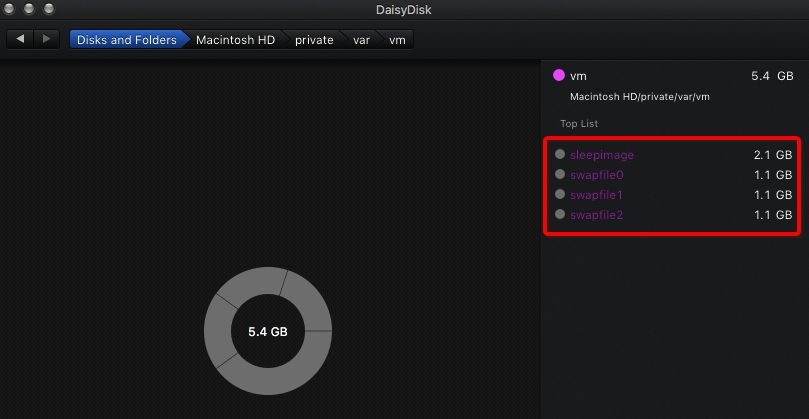
Task: Click the 5.4 GB center of chart
Action: coord(268,331)
